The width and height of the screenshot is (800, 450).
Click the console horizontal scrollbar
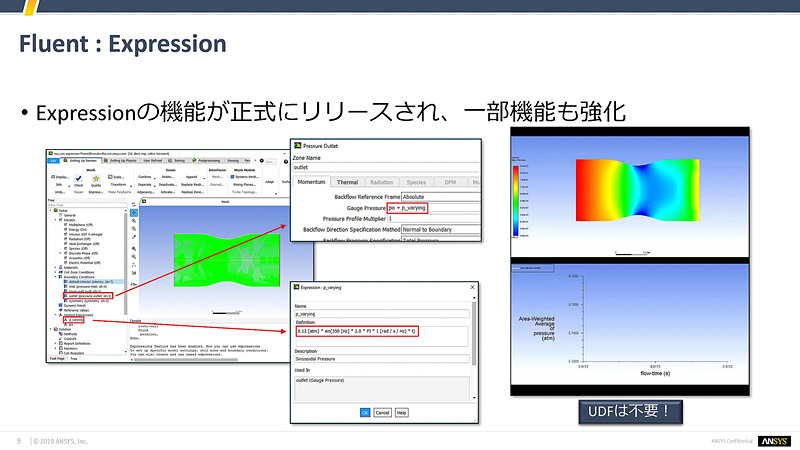pos(186,360)
